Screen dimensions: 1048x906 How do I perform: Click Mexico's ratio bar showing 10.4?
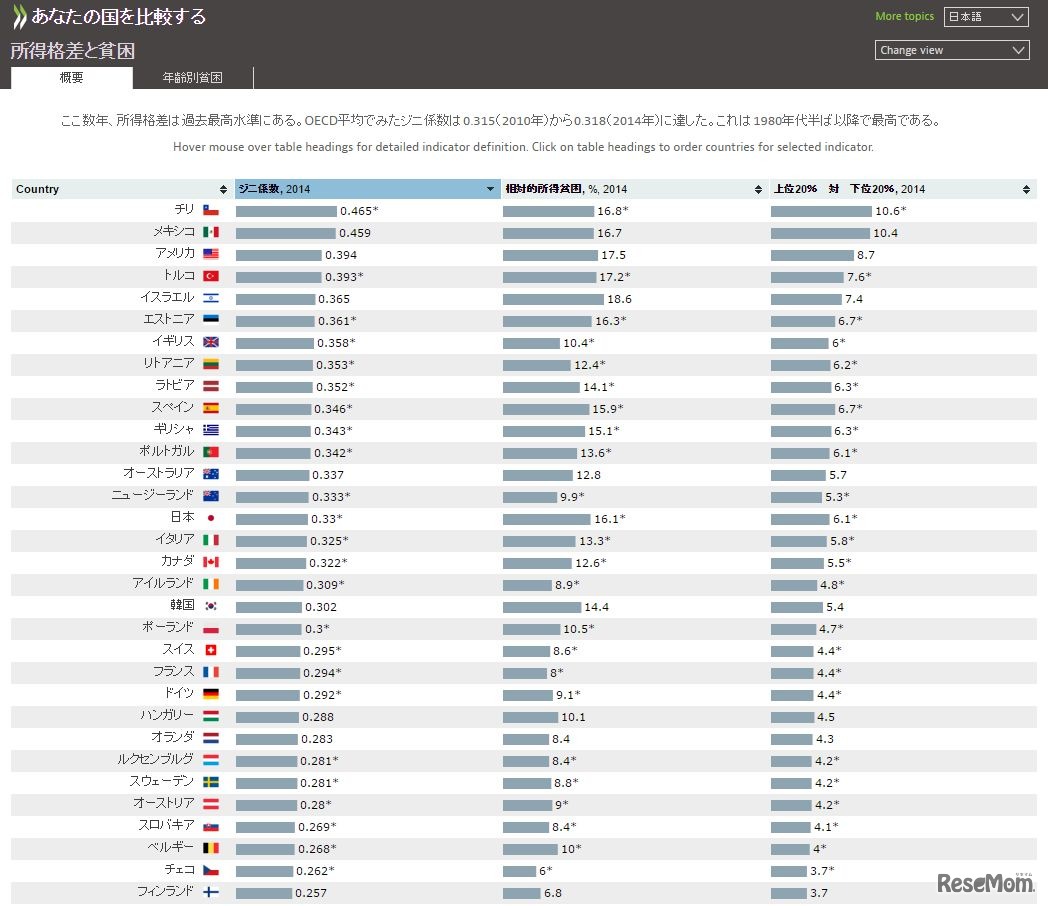(820, 233)
